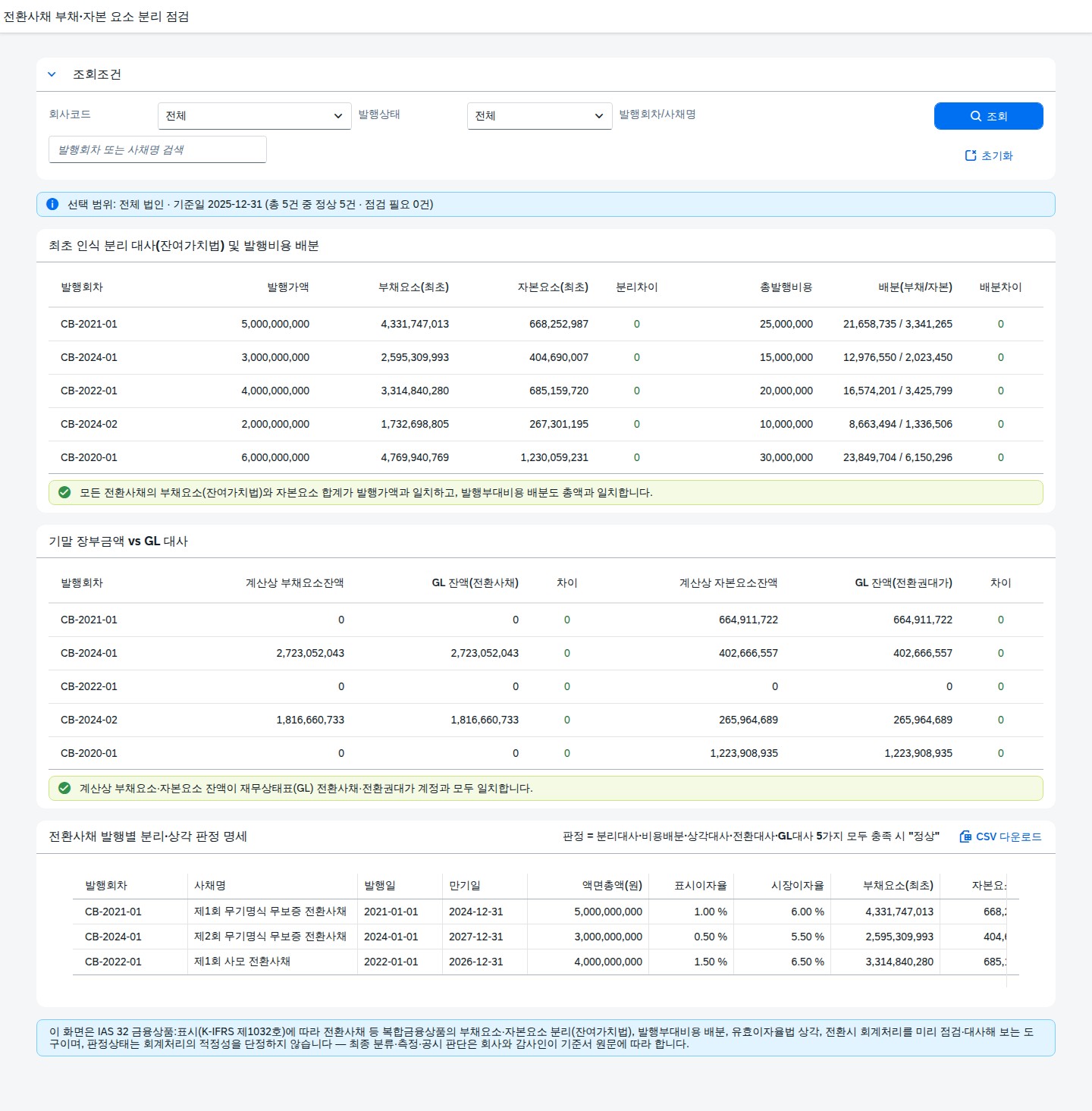Click the 1.00 % coupon rate cell
Screen dimensions: 1092x1111
(711, 912)
